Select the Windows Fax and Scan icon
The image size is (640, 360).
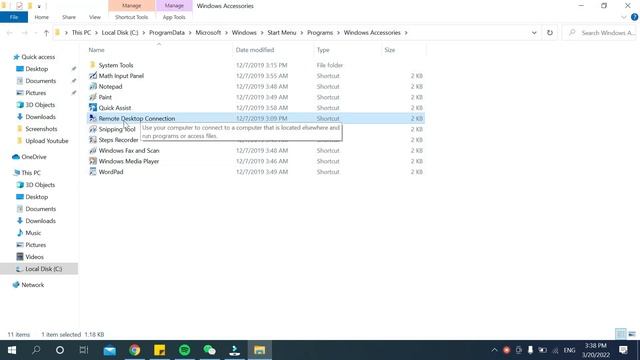(x=93, y=151)
